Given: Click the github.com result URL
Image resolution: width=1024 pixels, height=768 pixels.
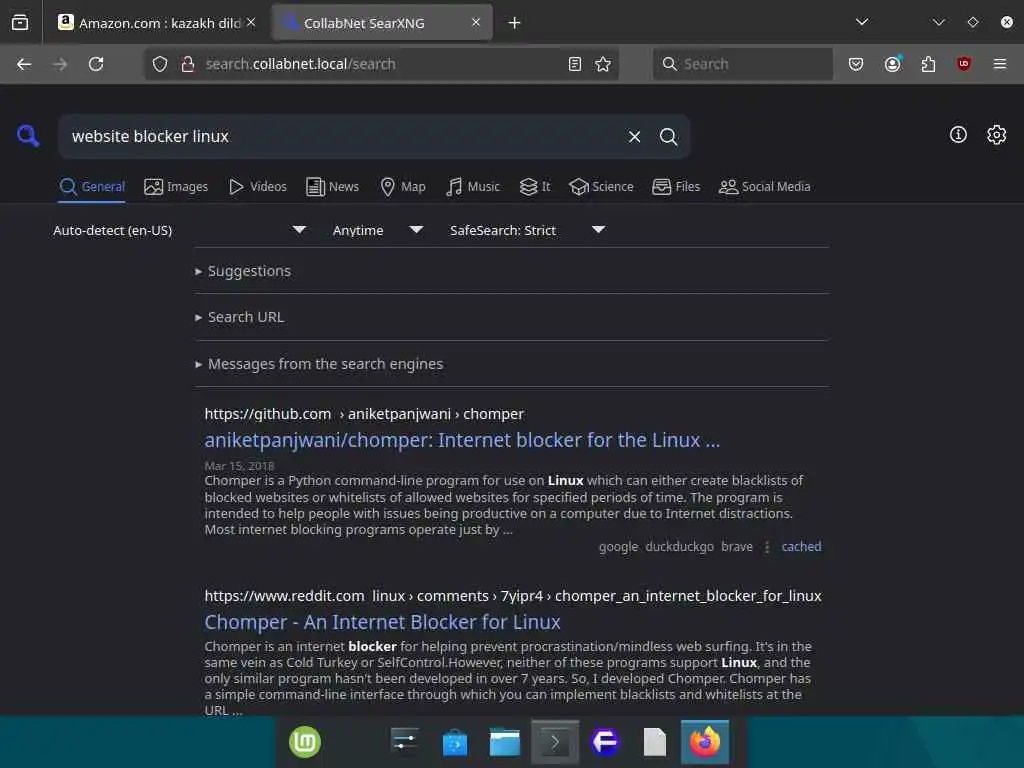Looking at the screenshot, I should click(x=364, y=414).
